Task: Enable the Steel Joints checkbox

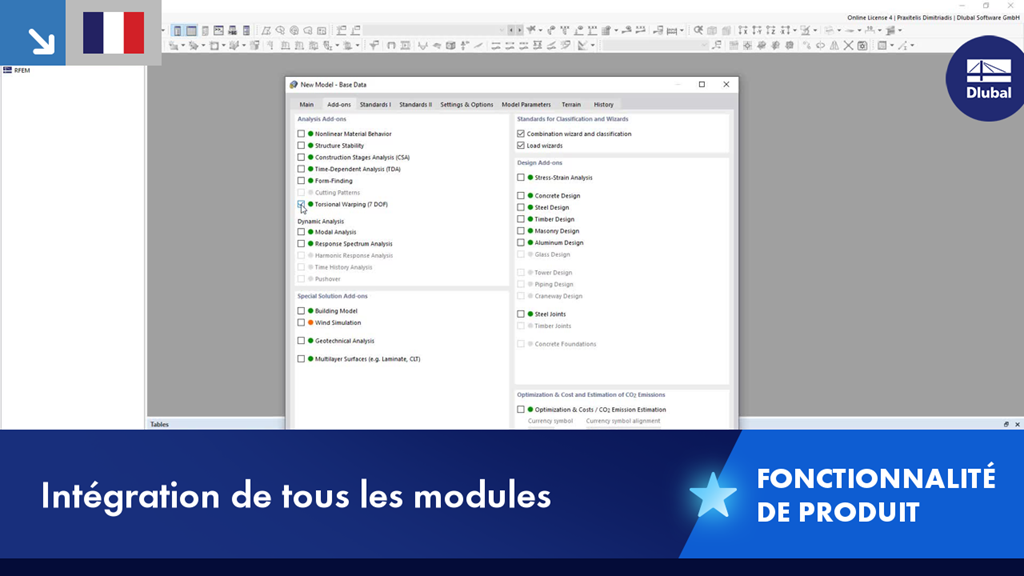Action: point(520,314)
